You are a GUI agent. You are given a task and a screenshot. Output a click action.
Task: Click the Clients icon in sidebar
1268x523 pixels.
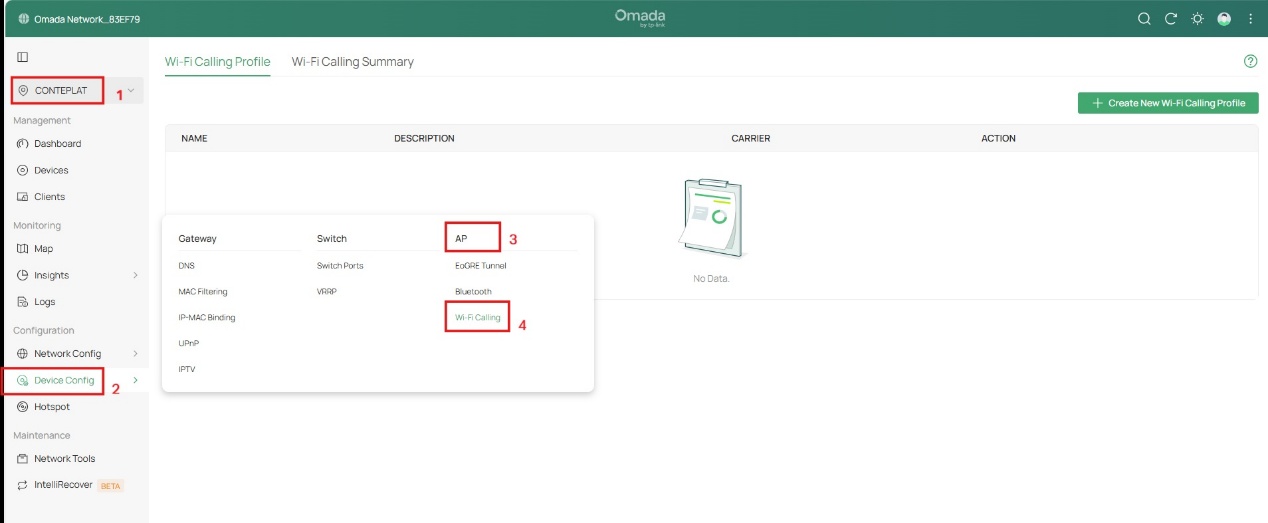pos(23,197)
